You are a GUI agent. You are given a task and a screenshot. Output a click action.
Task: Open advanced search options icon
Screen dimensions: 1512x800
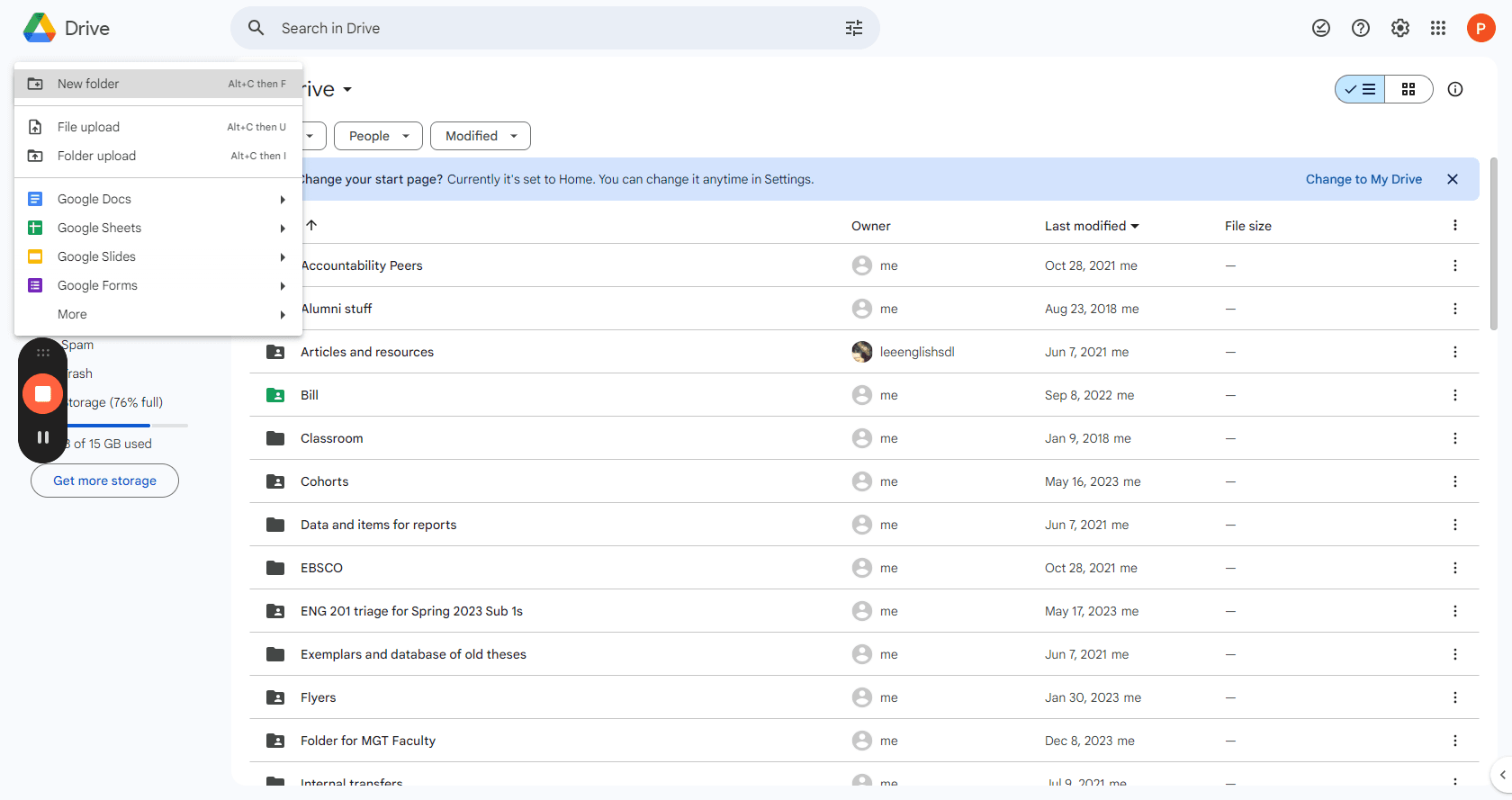coord(853,28)
